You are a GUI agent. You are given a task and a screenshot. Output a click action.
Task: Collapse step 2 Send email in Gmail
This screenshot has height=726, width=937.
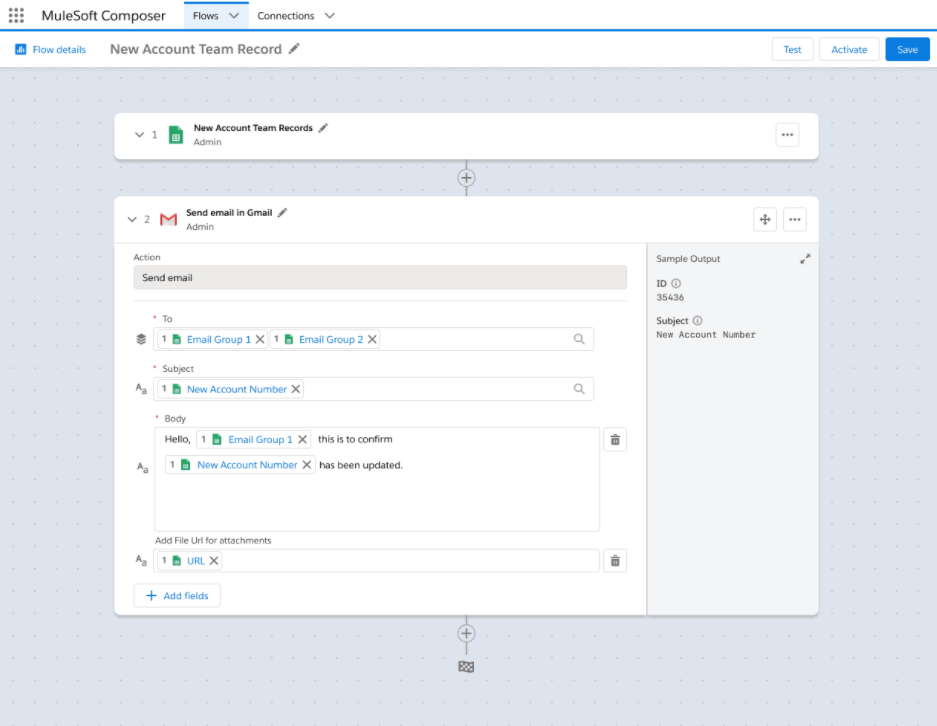point(132,219)
